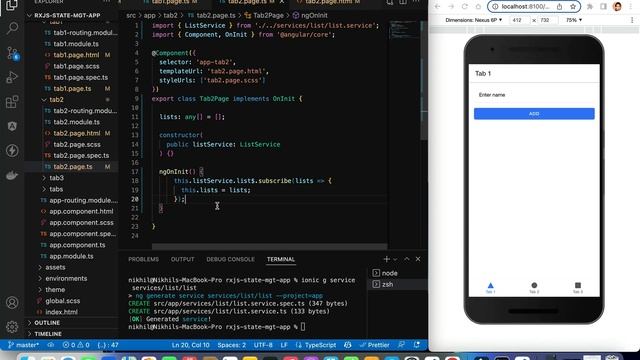This screenshot has width=640, height=360.
Task: Open the Extensions view
Action: pyautogui.click(x=12, y=102)
